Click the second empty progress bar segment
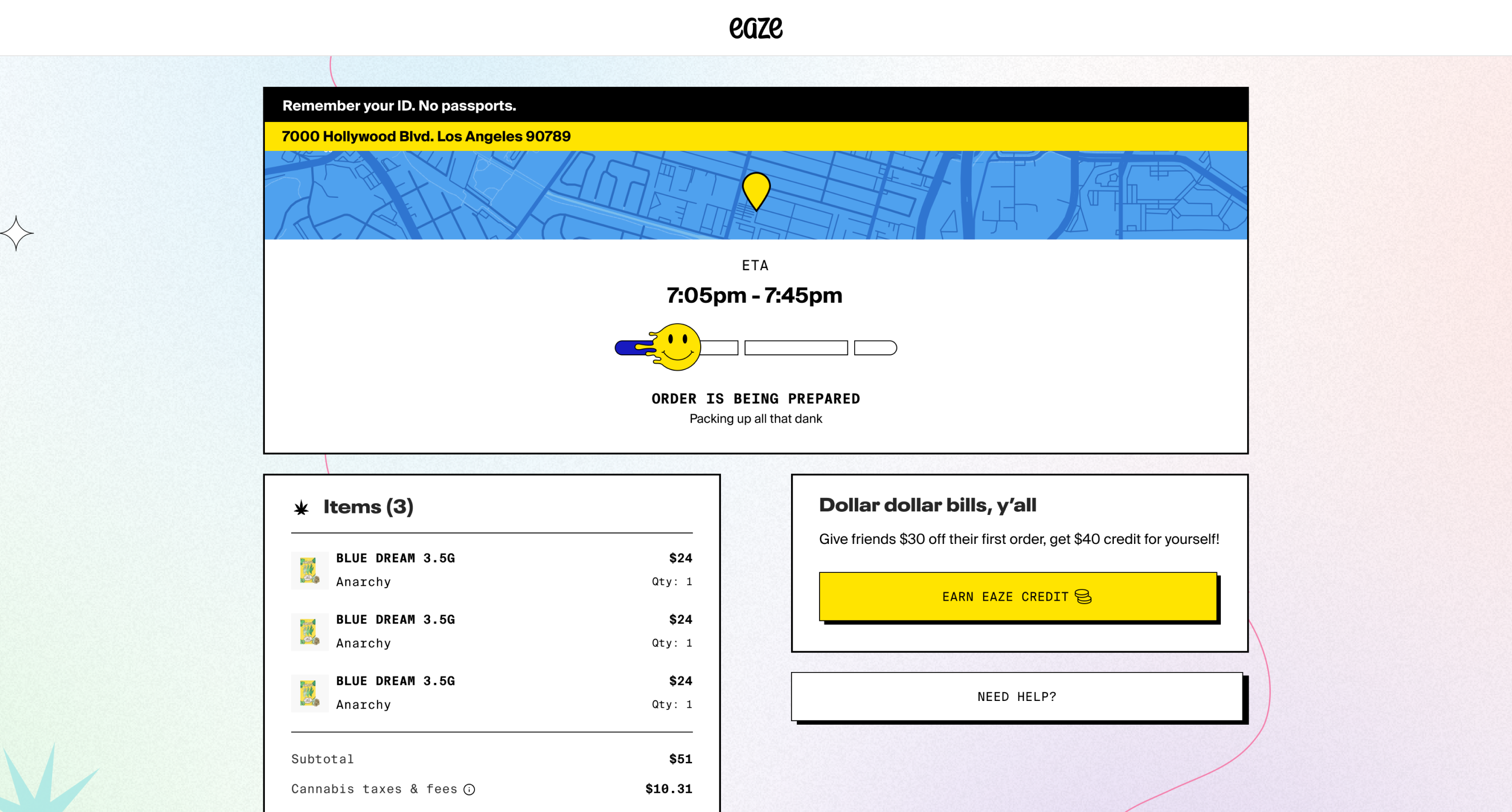This screenshot has width=1512, height=812. (796, 348)
